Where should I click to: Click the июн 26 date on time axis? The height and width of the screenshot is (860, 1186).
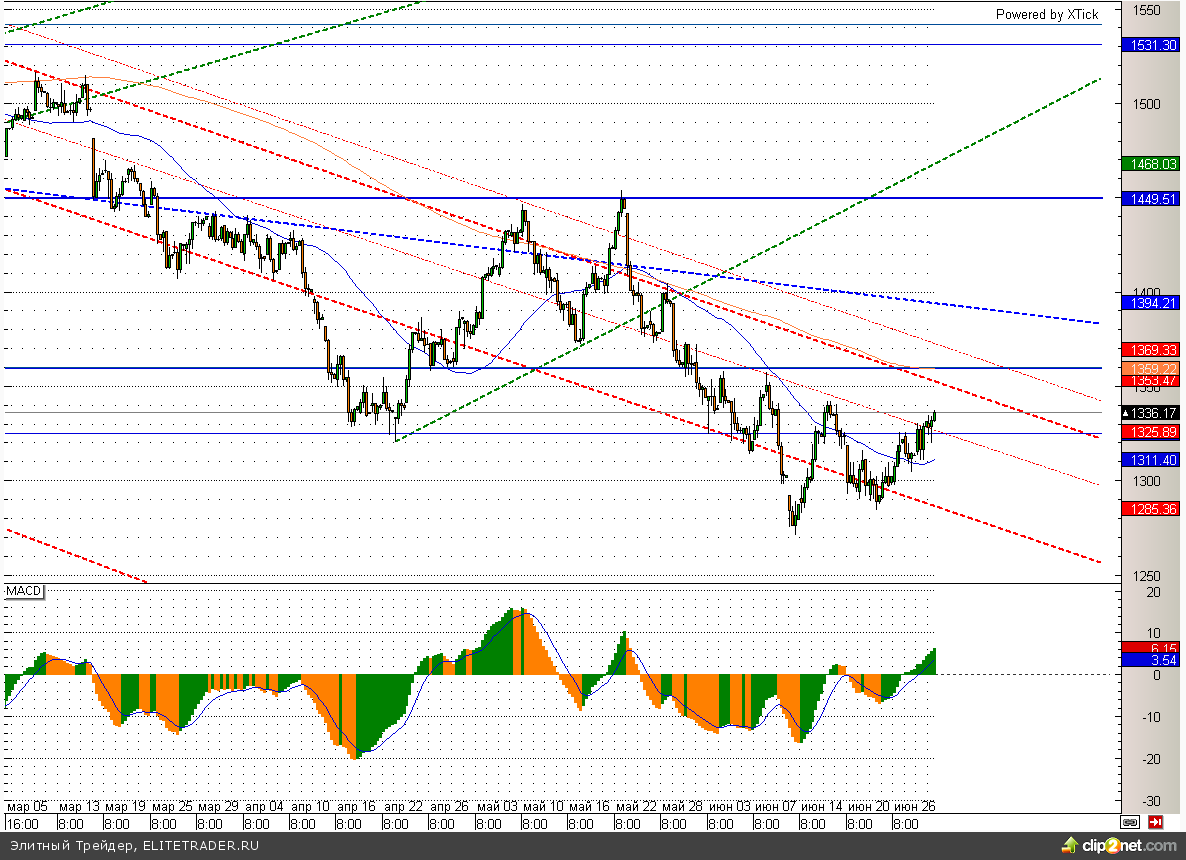click(913, 806)
